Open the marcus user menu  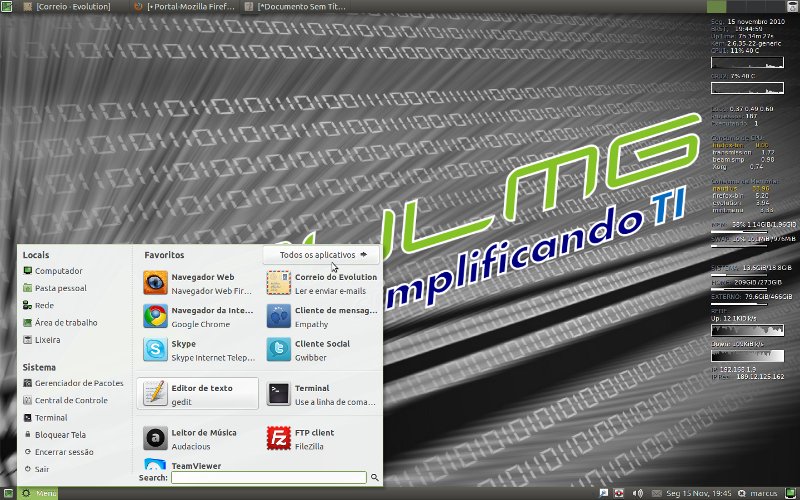point(763,493)
